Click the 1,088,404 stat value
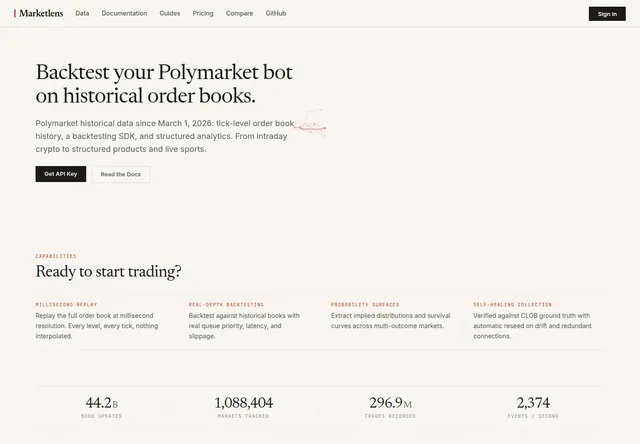 [243, 403]
